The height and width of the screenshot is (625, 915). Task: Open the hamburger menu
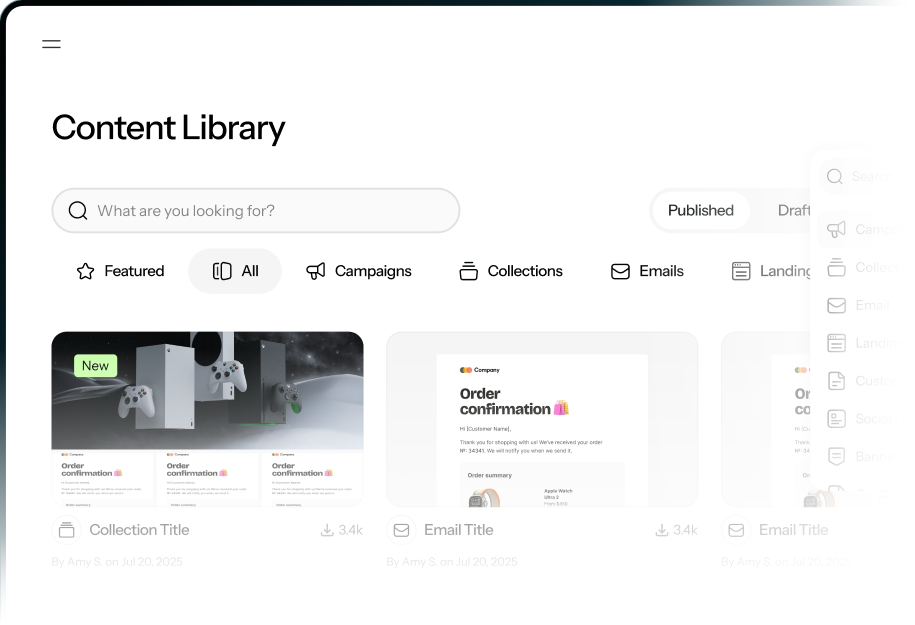coord(51,44)
